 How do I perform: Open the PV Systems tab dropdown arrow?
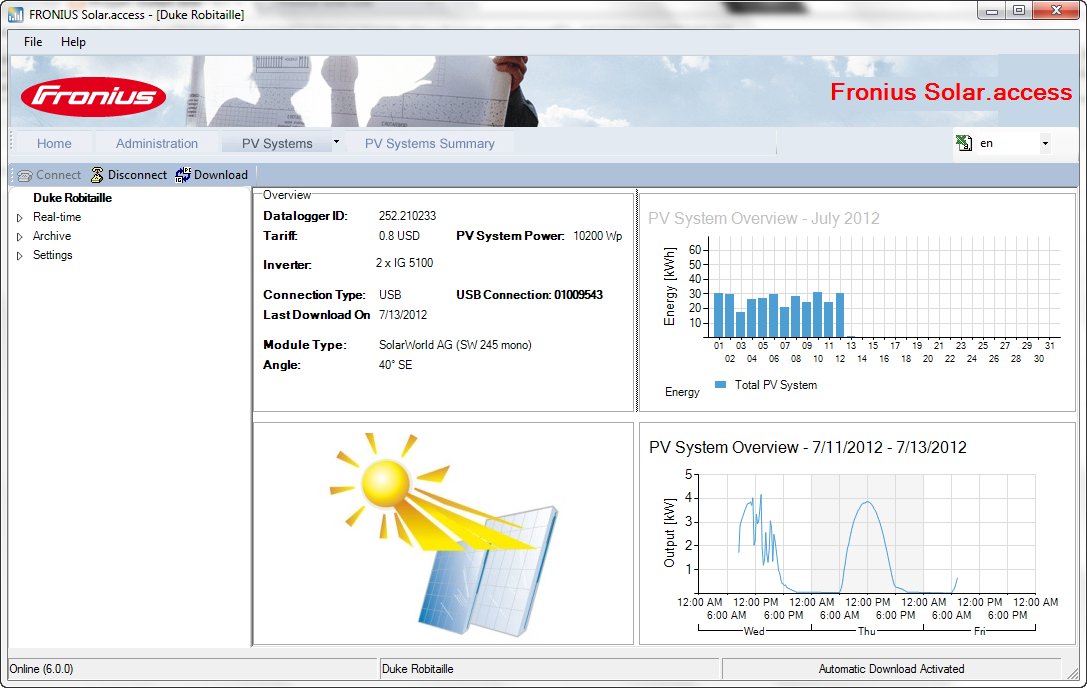click(337, 141)
